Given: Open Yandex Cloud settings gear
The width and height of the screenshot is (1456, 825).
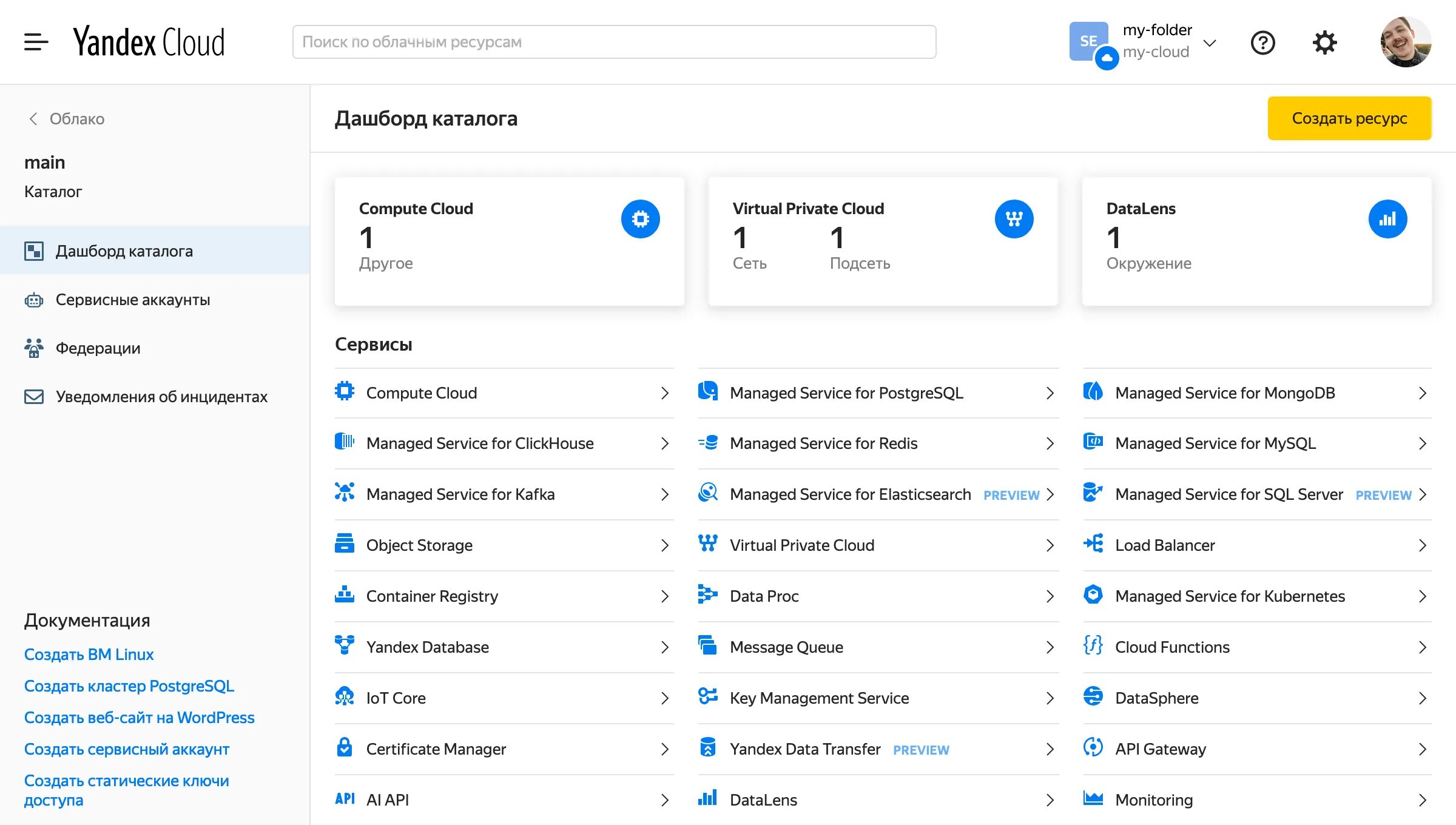Looking at the screenshot, I should pos(1325,42).
